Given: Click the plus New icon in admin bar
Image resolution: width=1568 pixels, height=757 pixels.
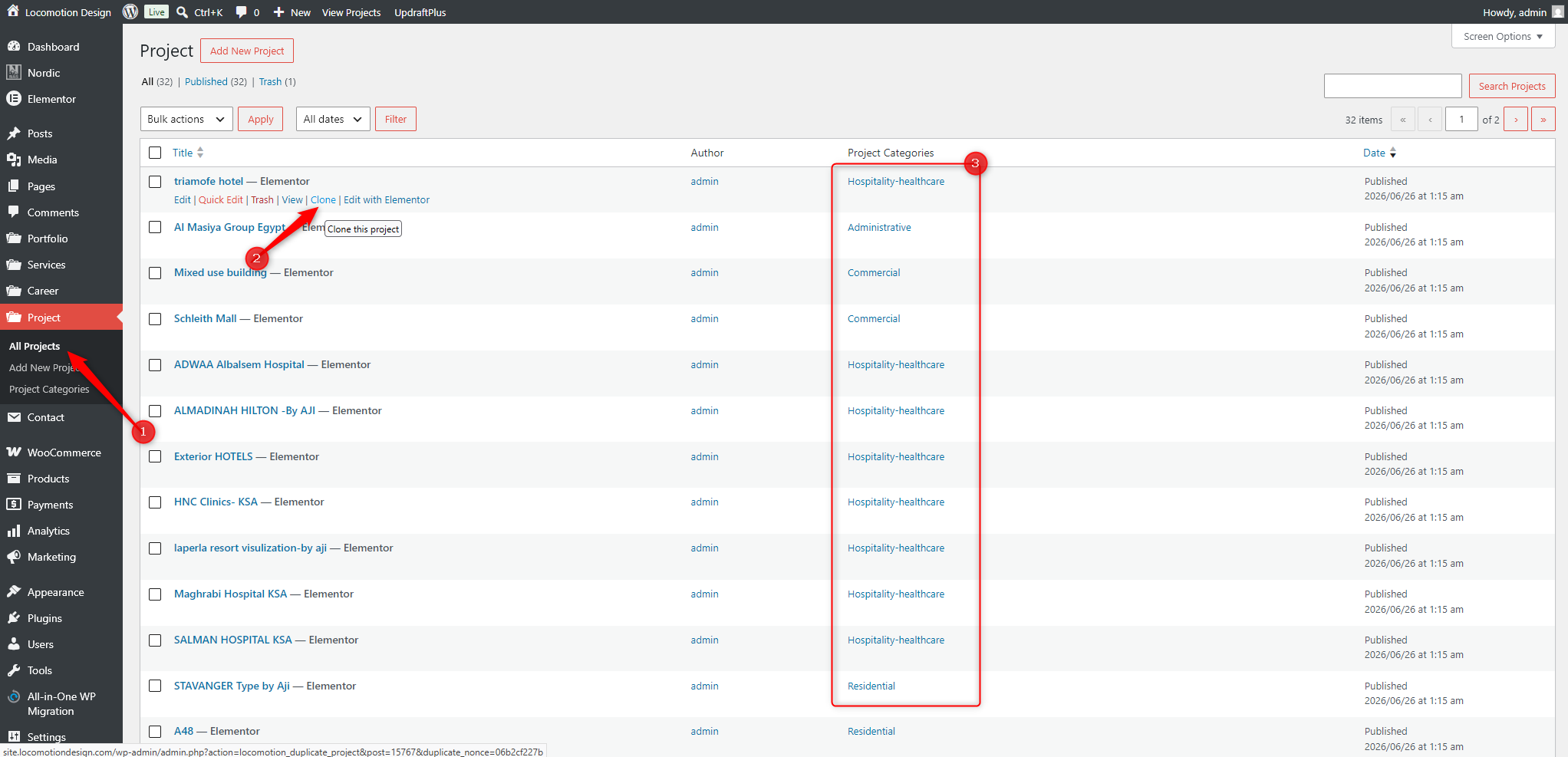Looking at the screenshot, I should pos(278,12).
